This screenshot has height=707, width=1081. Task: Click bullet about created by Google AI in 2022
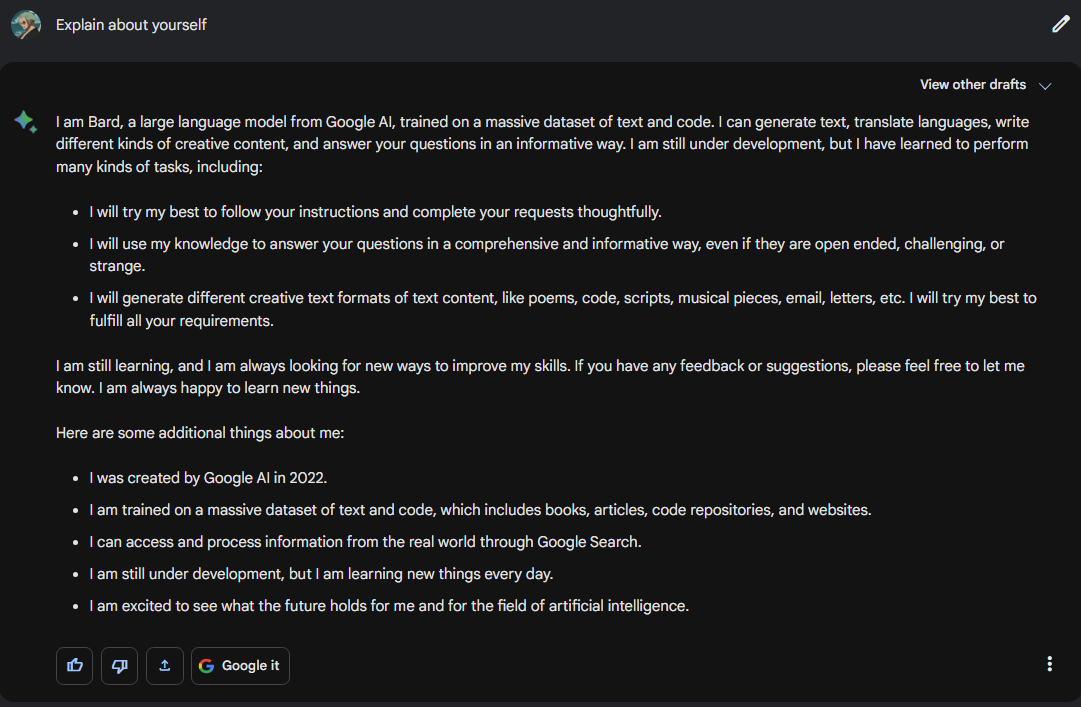tap(208, 478)
